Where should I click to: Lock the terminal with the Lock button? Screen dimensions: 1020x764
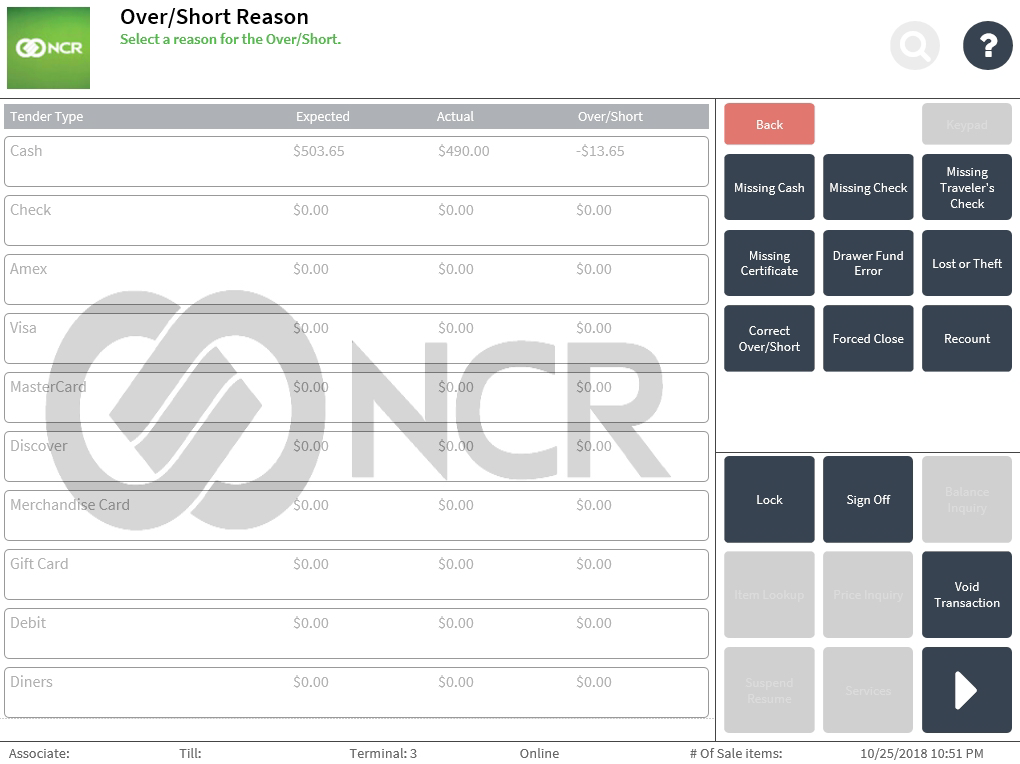pyautogui.click(x=769, y=500)
